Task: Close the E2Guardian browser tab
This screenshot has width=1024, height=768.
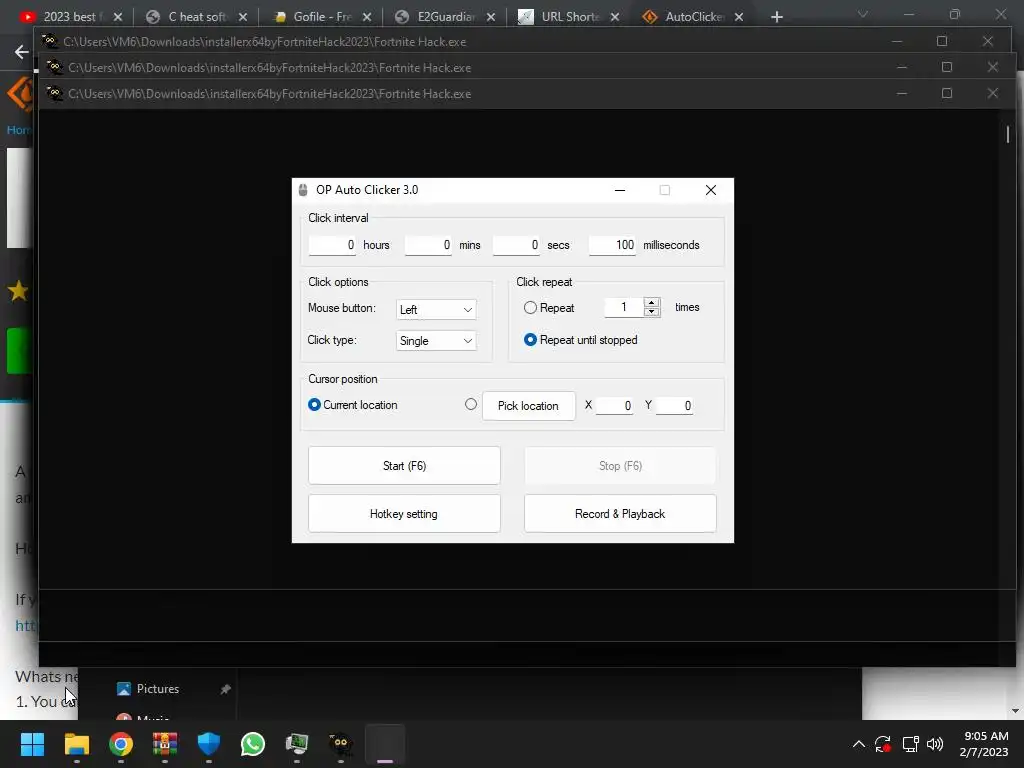Action: click(x=491, y=17)
